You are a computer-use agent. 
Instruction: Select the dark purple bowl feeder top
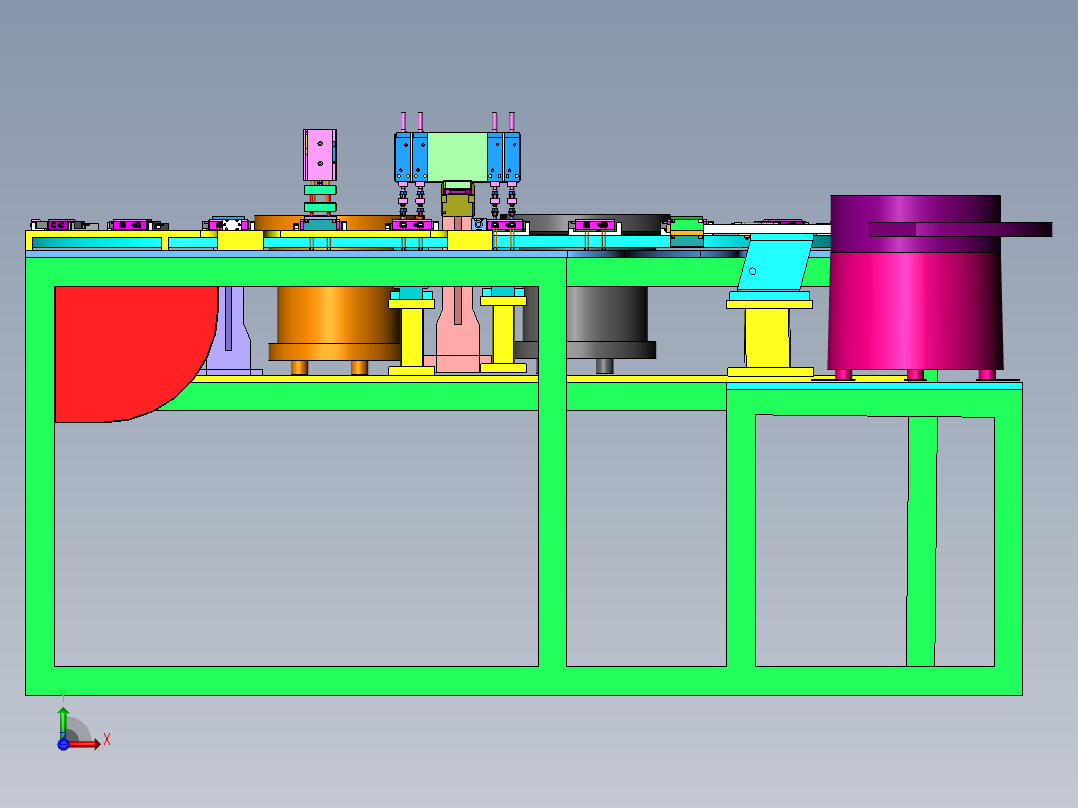click(x=916, y=223)
